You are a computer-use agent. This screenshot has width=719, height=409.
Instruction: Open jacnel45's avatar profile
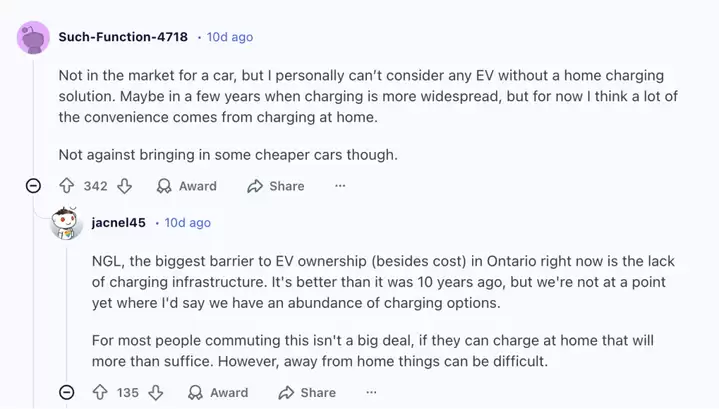(66, 223)
